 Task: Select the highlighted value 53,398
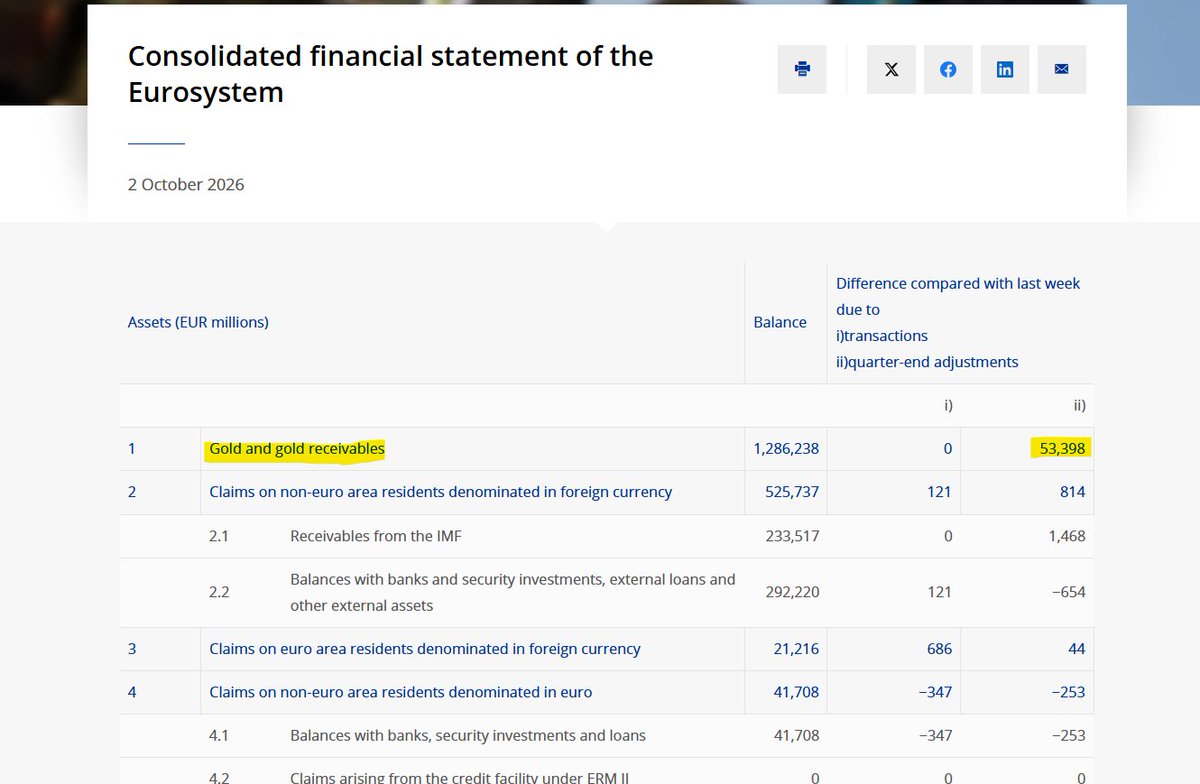click(1062, 449)
